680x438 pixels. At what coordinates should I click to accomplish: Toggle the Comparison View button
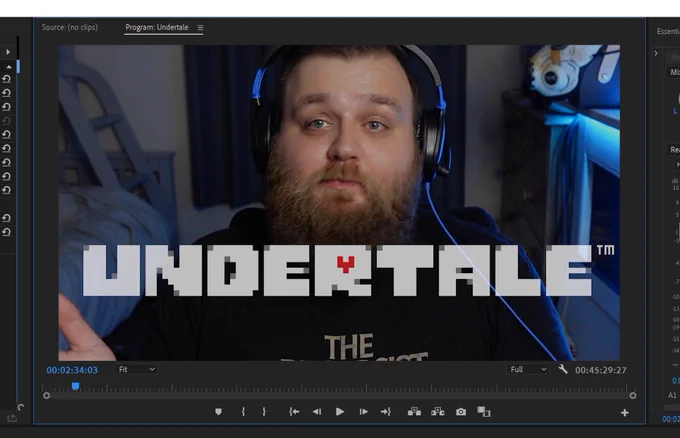484,412
